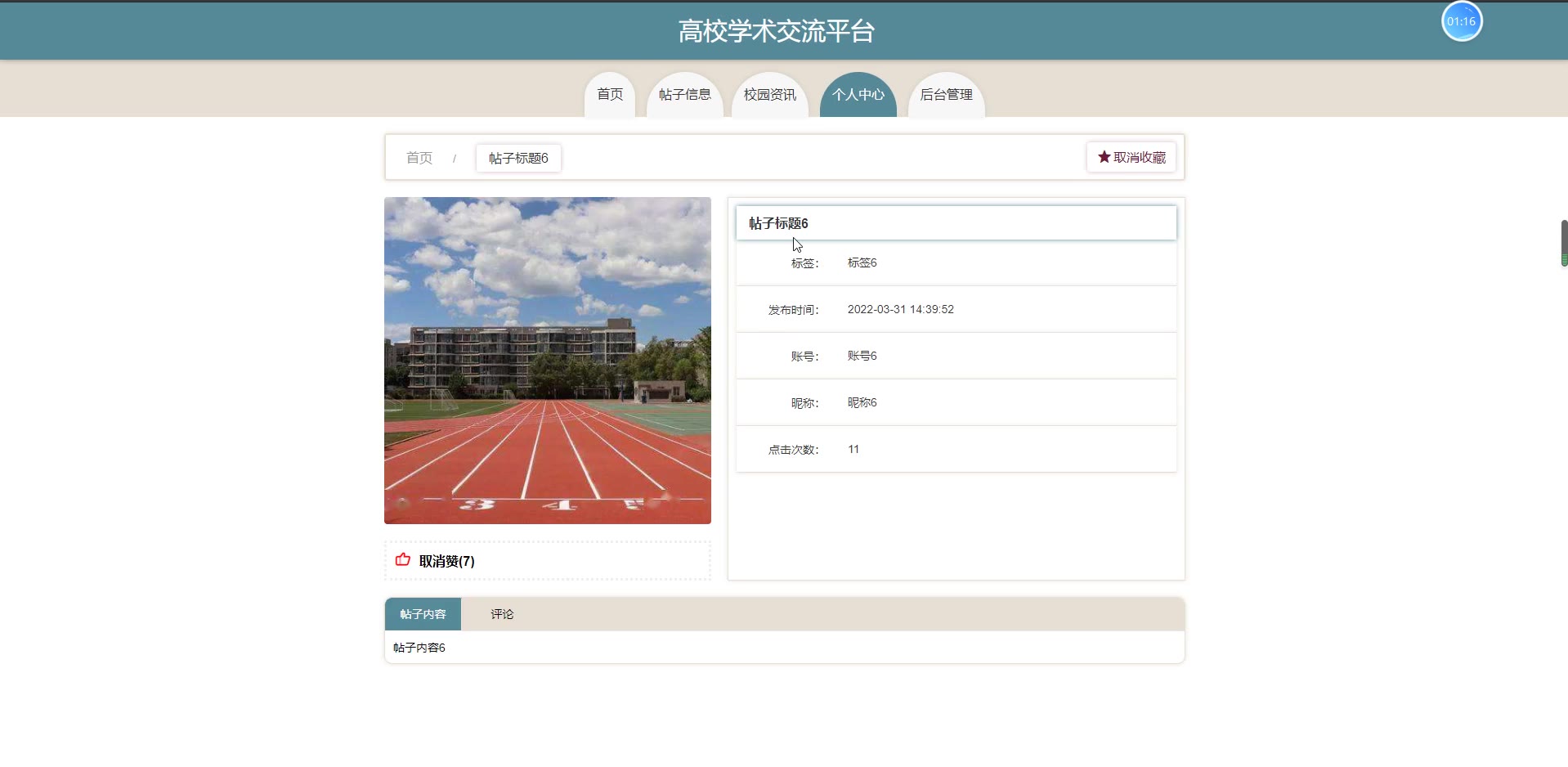Image resolution: width=1568 pixels, height=767 pixels.
Task: Toggle the 取消赞(7) like text
Action: 446,561
